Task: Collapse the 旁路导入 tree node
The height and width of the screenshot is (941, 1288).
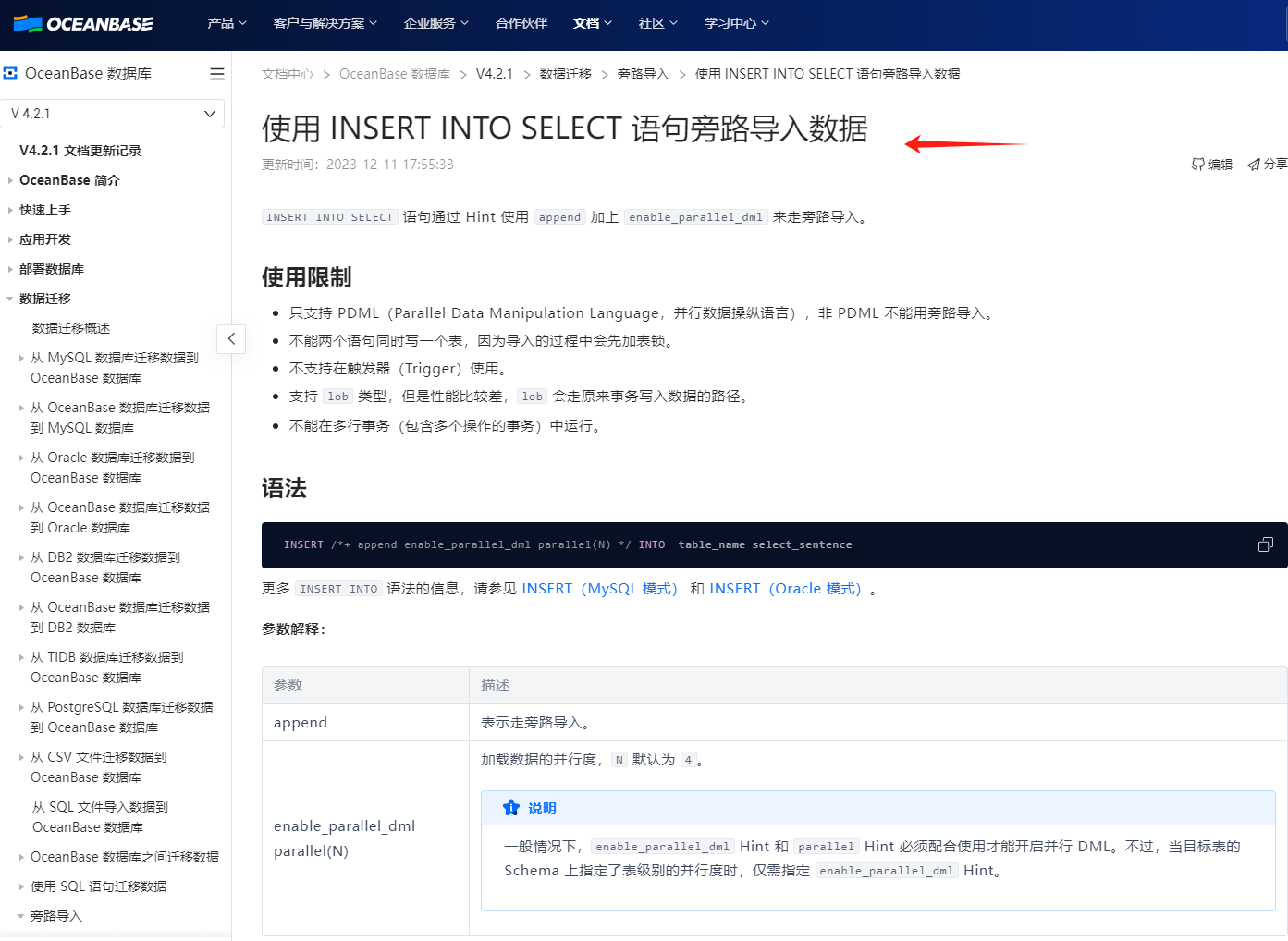Action: [x=21, y=916]
